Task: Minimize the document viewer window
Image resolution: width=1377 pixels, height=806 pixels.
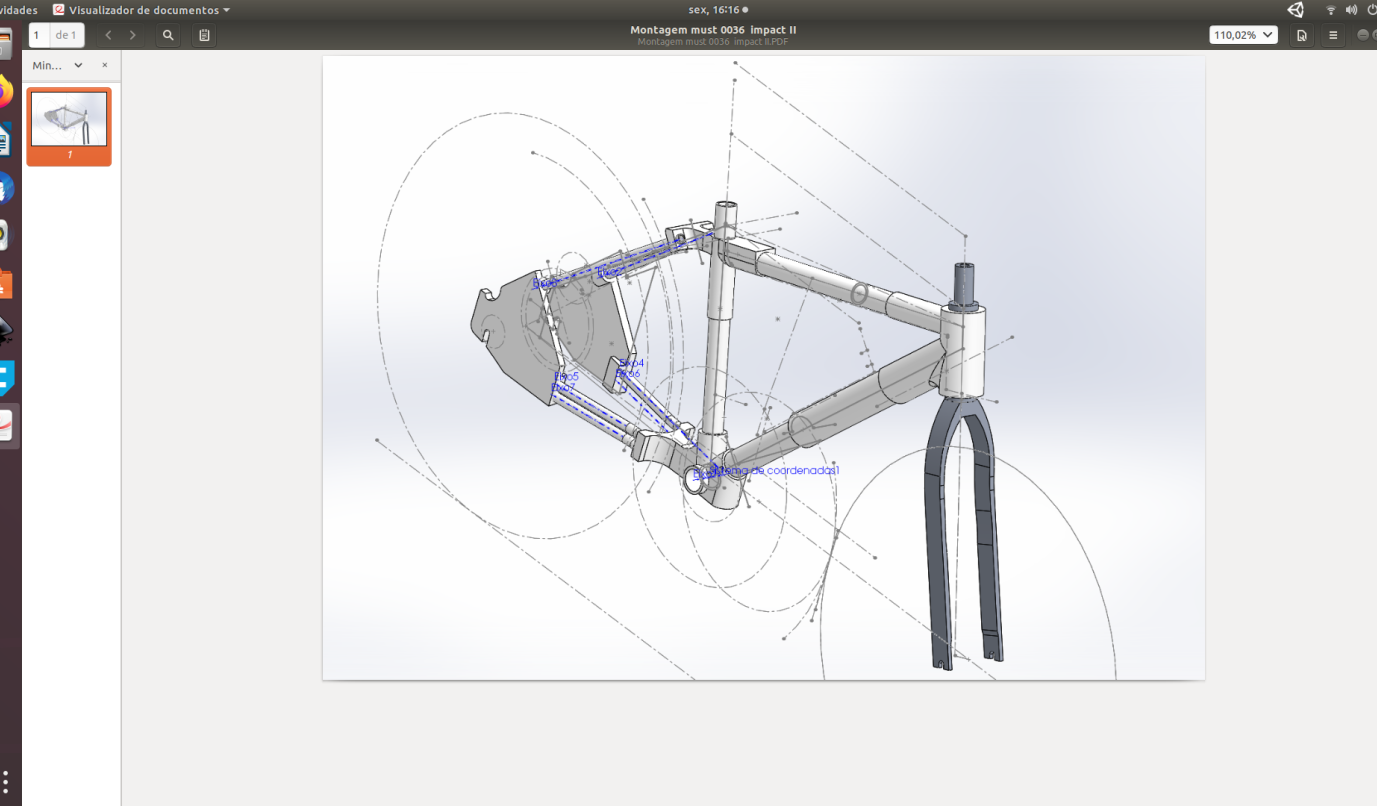Action: click(x=1364, y=35)
